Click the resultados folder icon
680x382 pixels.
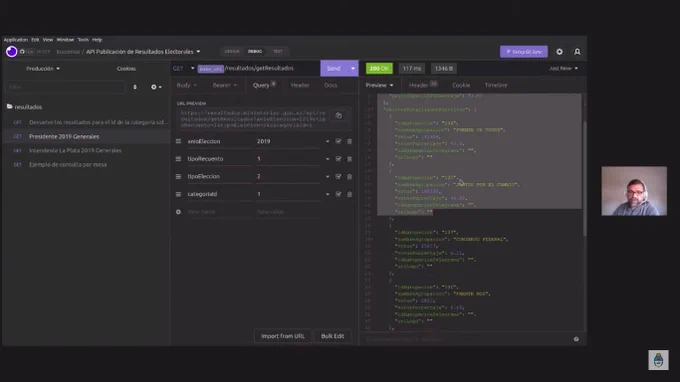(x=10, y=107)
